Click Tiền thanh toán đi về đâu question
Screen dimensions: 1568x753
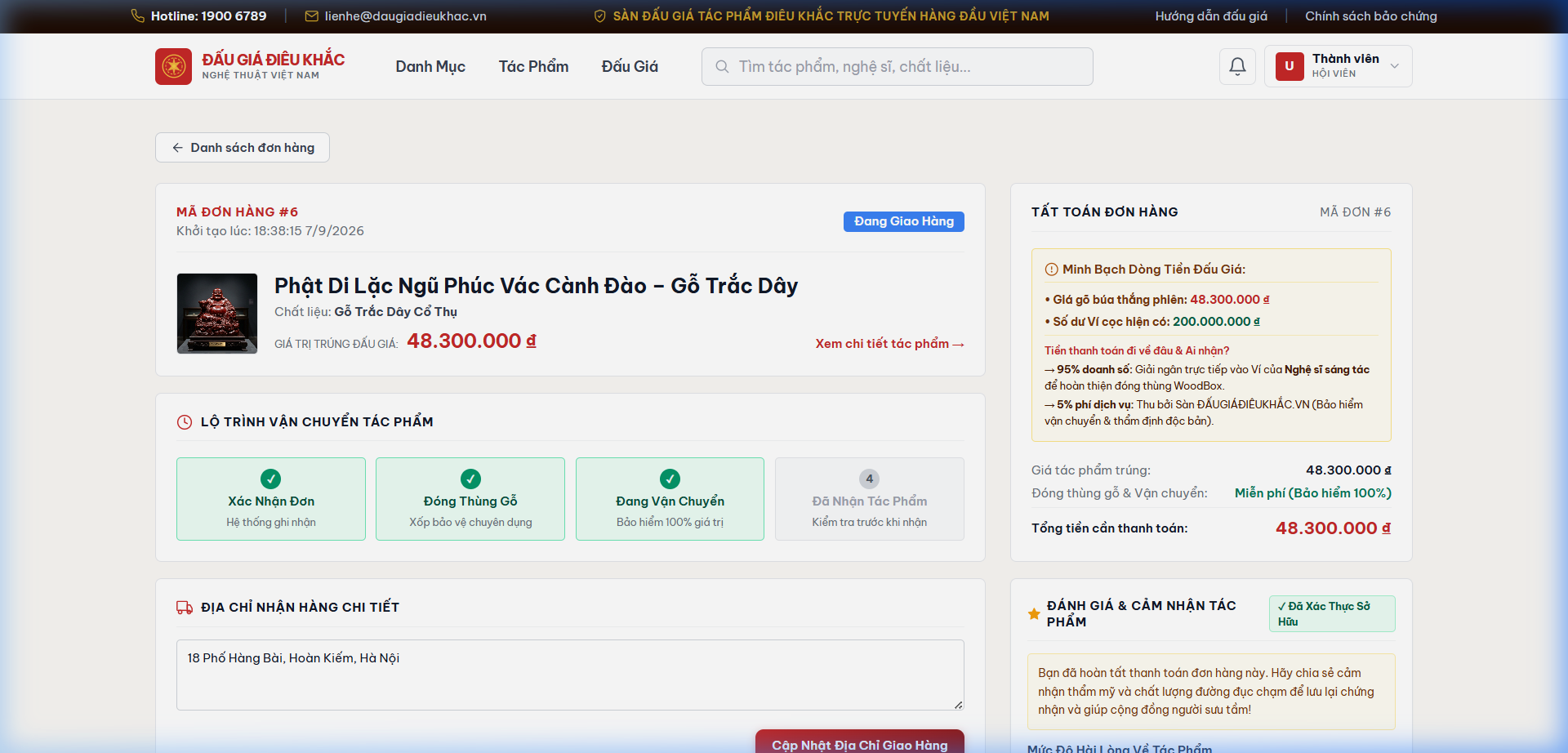click(x=1137, y=351)
